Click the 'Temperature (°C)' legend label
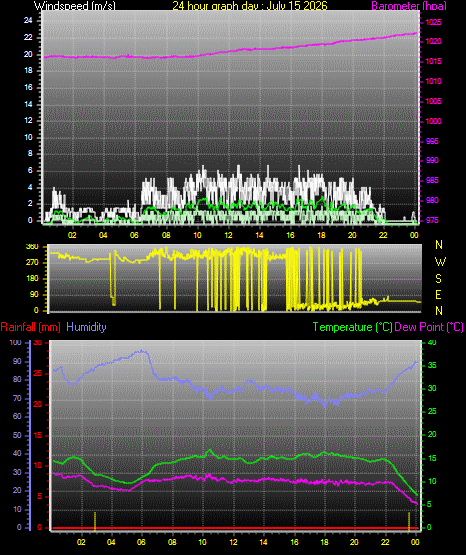 click(352, 327)
